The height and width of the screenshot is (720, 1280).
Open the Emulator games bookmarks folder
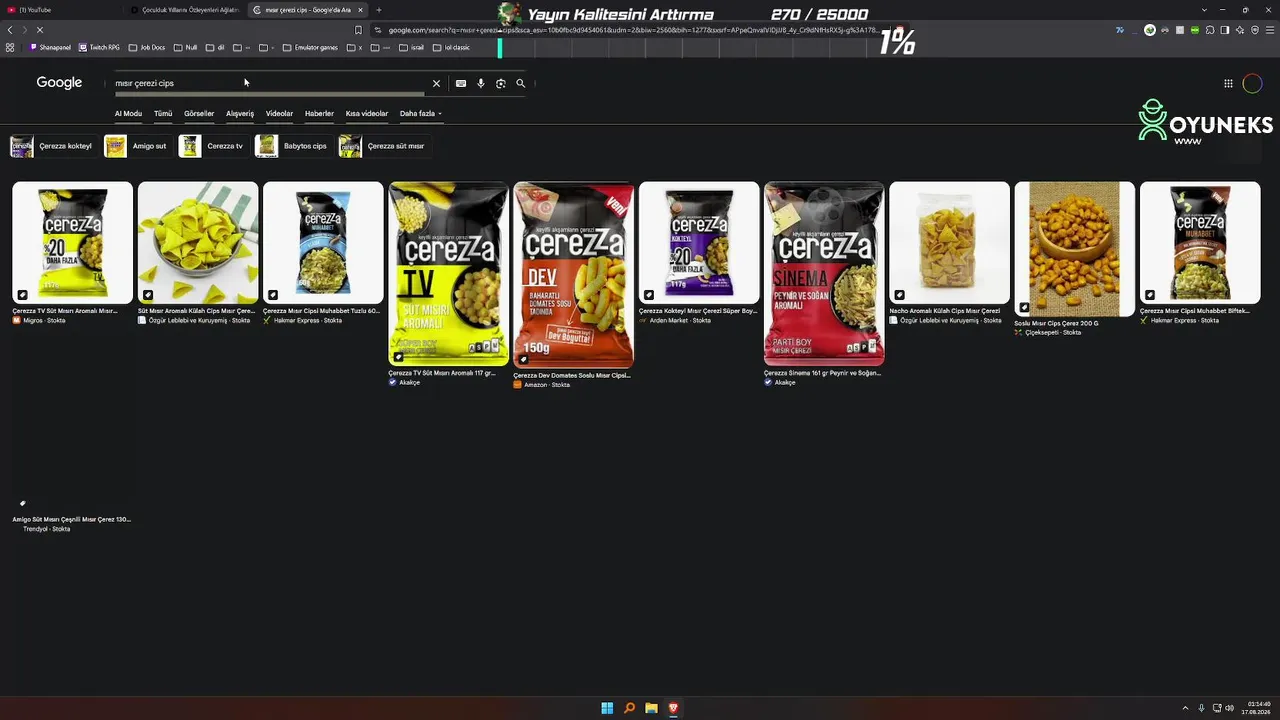(310, 47)
